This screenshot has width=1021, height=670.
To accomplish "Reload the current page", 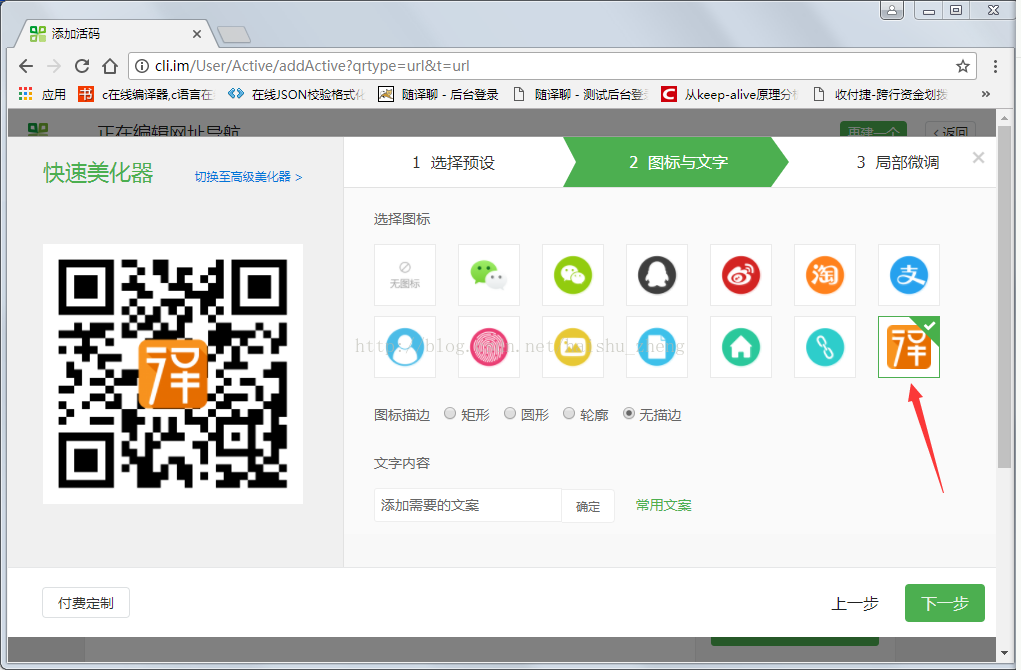I will coord(82,66).
